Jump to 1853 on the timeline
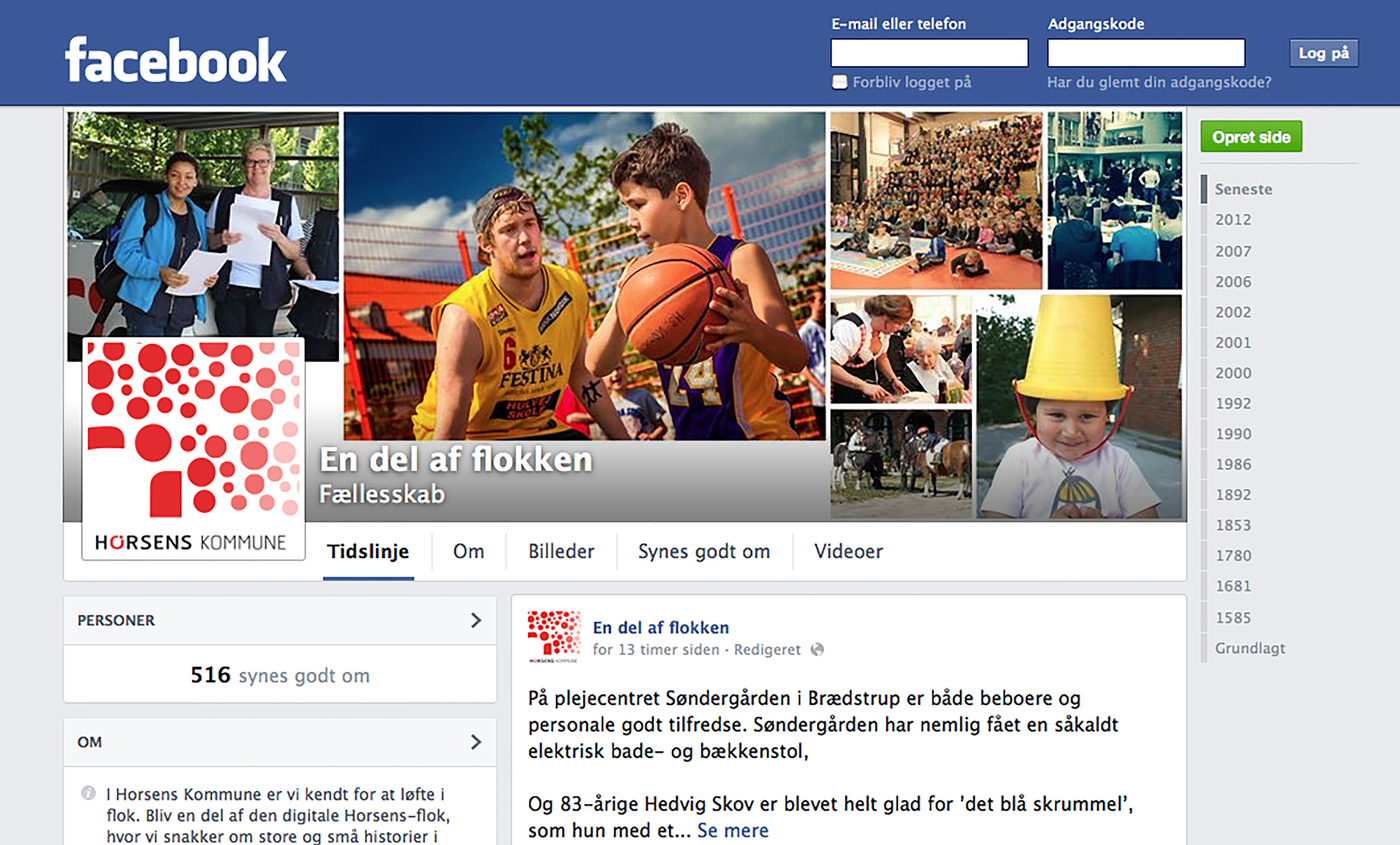 coord(1233,525)
